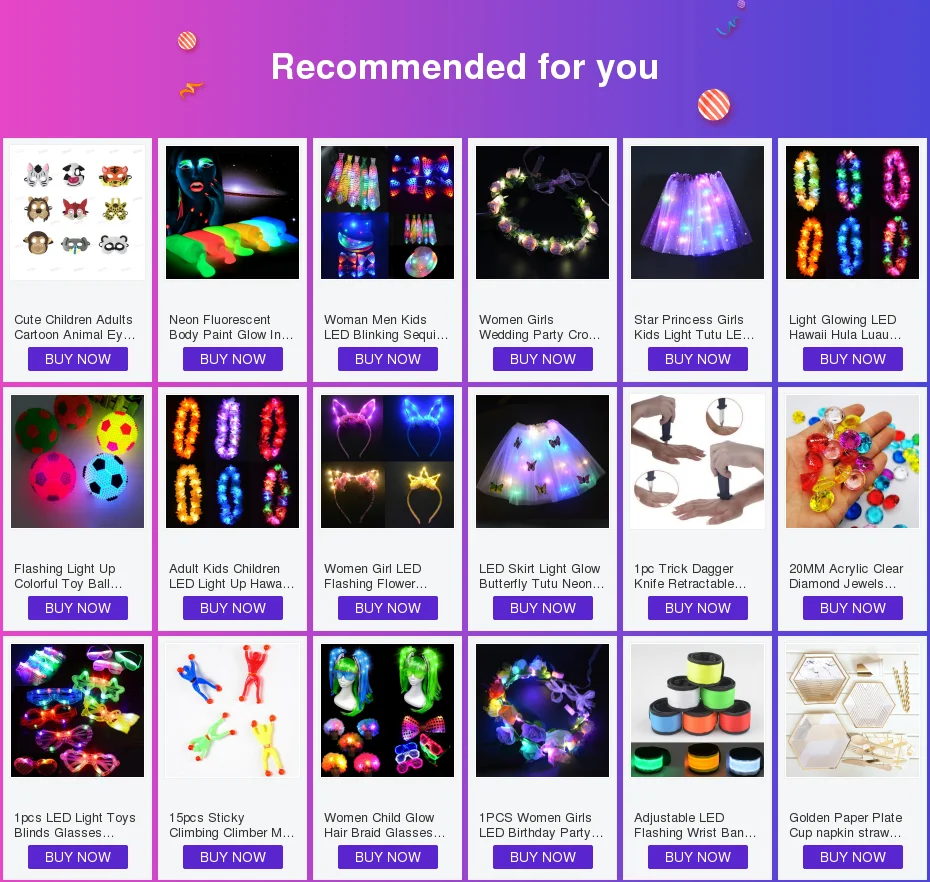The image size is (930, 882).
Task: Open the LED flashing wrist bands image
Action: [x=698, y=711]
